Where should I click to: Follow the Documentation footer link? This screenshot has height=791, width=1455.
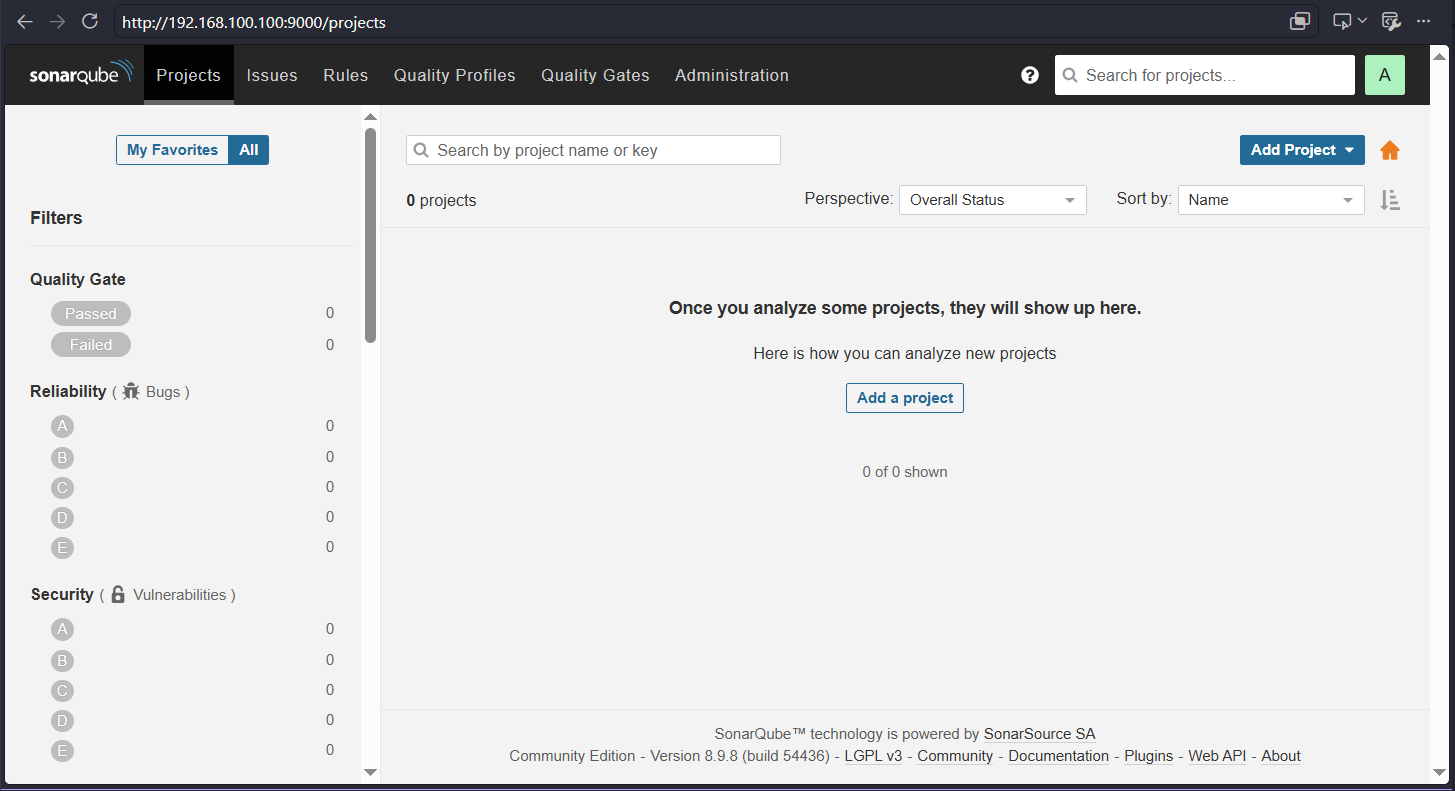pos(1058,756)
